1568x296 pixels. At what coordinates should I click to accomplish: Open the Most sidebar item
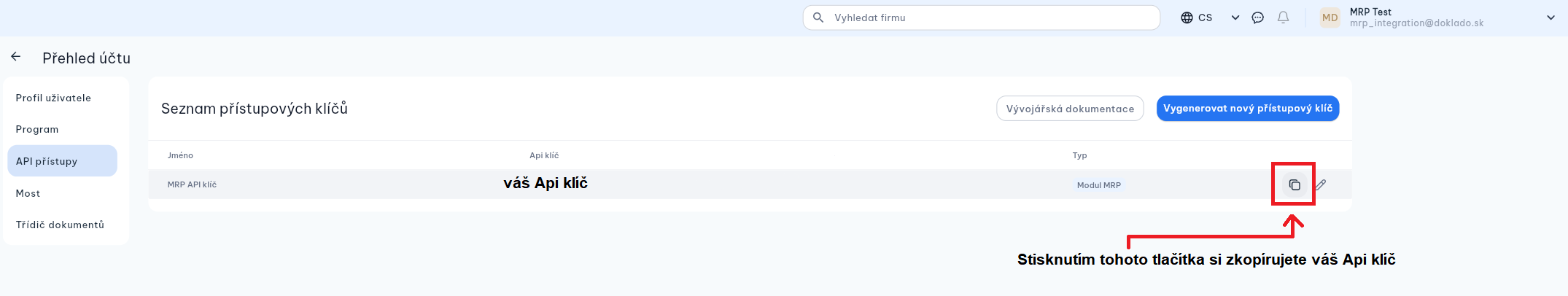tap(28, 193)
